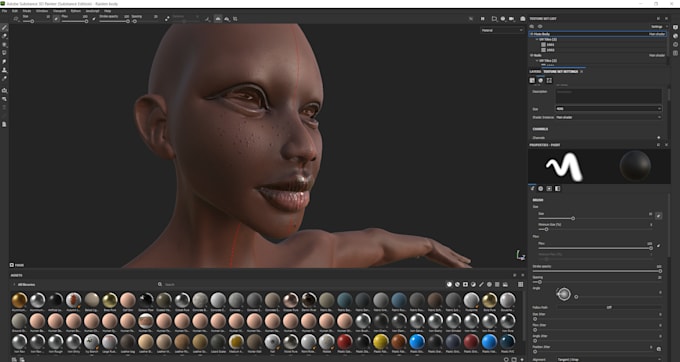Toggle the Follow Path Off switch
680x362 pixels.
tap(609, 307)
